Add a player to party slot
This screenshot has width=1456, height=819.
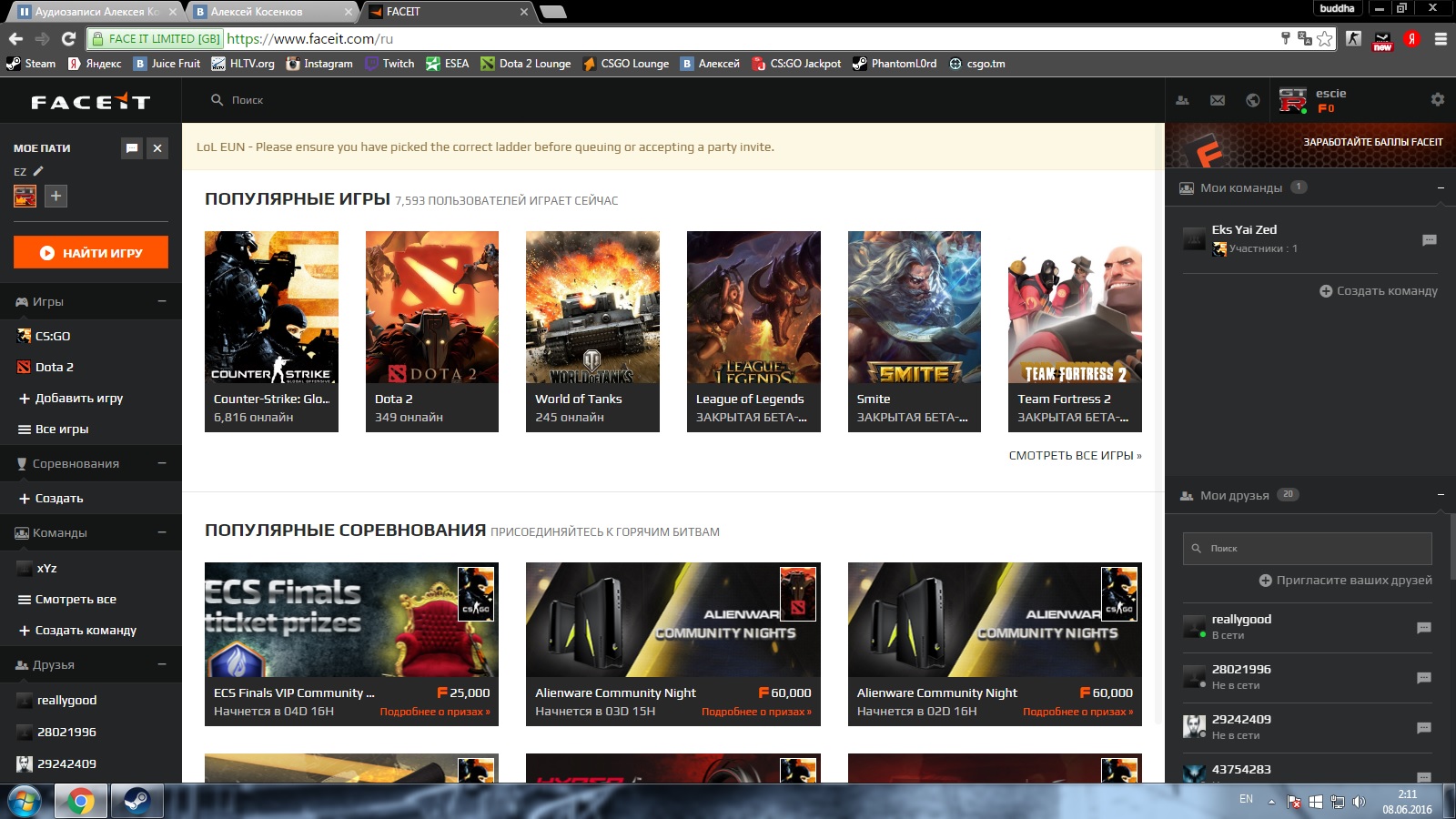pyautogui.click(x=56, y=196)
